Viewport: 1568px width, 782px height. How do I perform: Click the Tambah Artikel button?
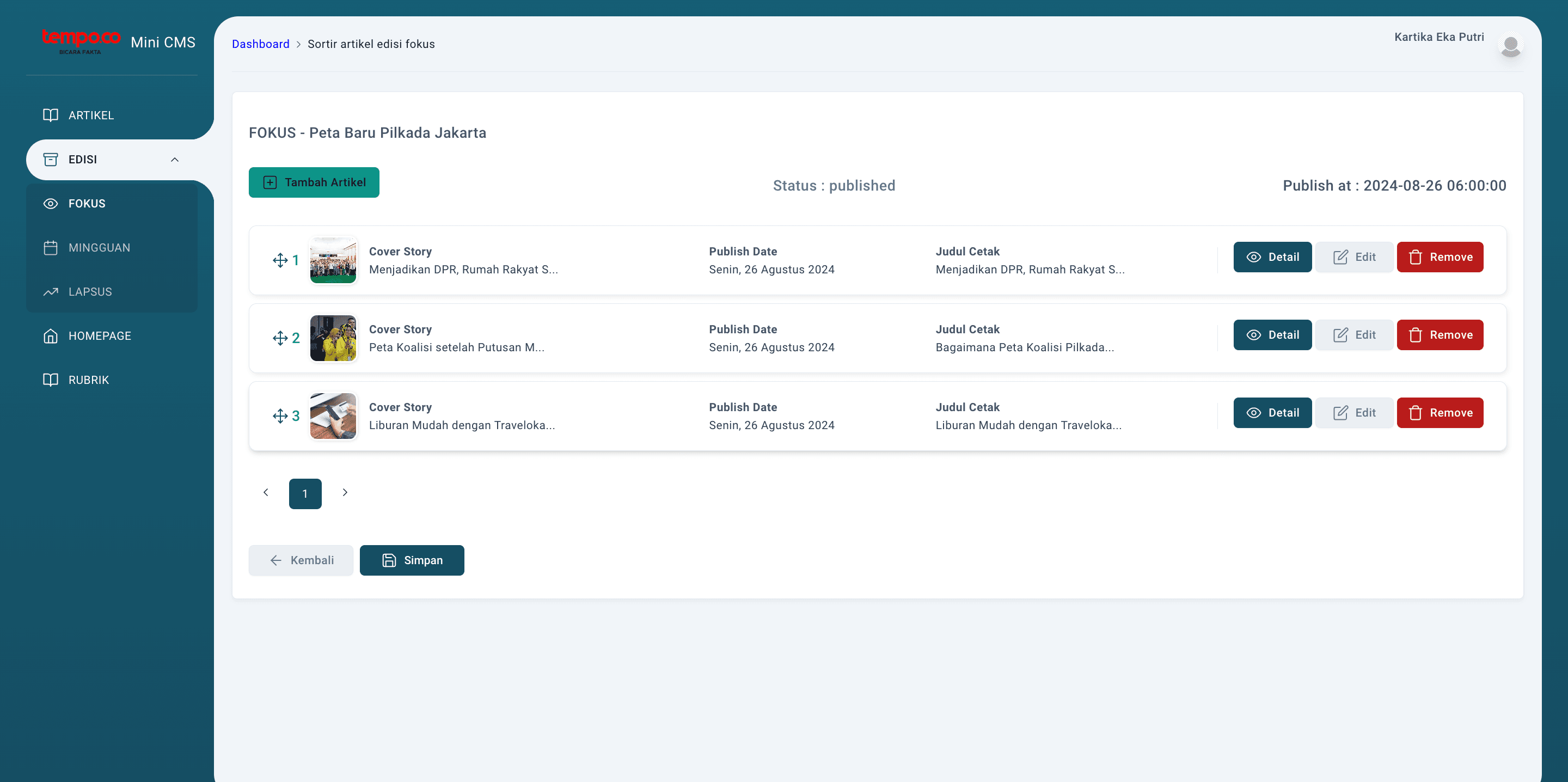(314, 182)
